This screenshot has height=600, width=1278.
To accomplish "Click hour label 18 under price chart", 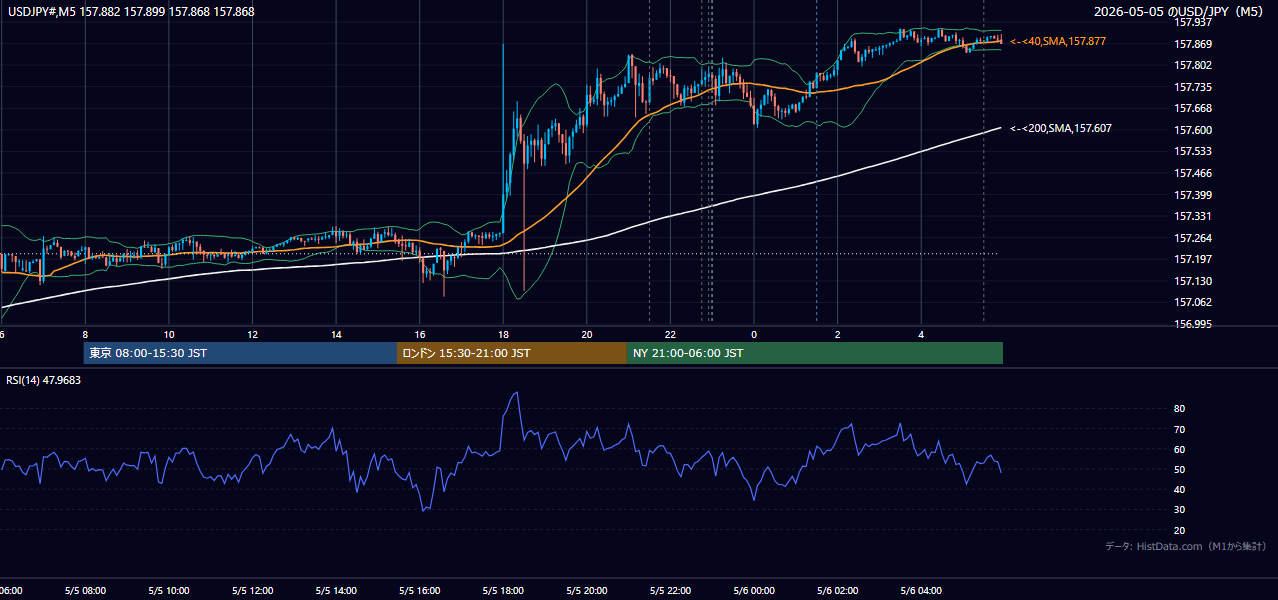I will point(503,334).
